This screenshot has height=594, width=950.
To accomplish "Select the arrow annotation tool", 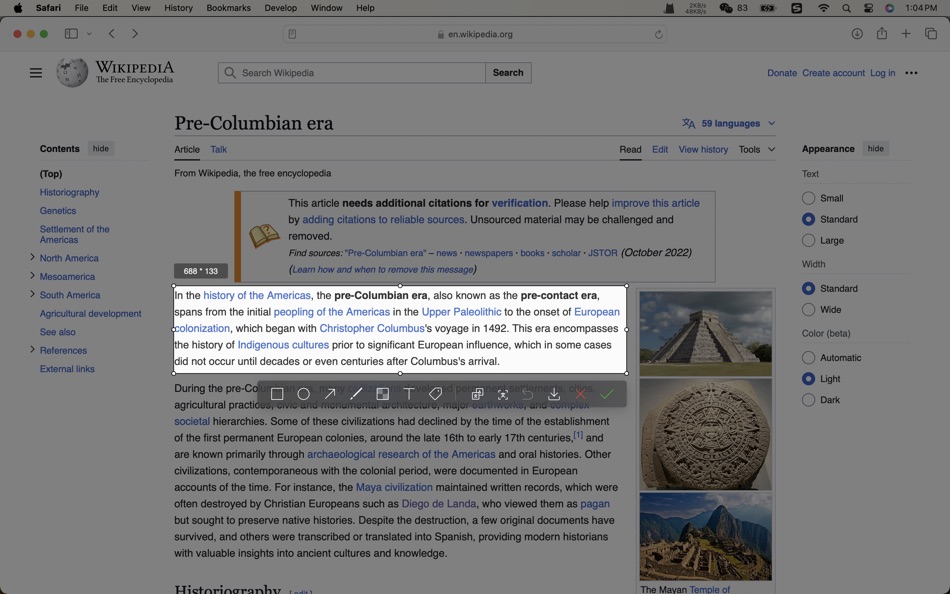I will pyautogui.click(x=330, y=394).
